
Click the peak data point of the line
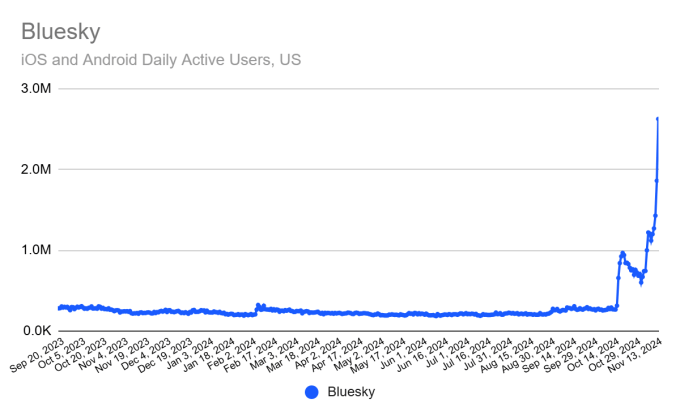[657, 119]
